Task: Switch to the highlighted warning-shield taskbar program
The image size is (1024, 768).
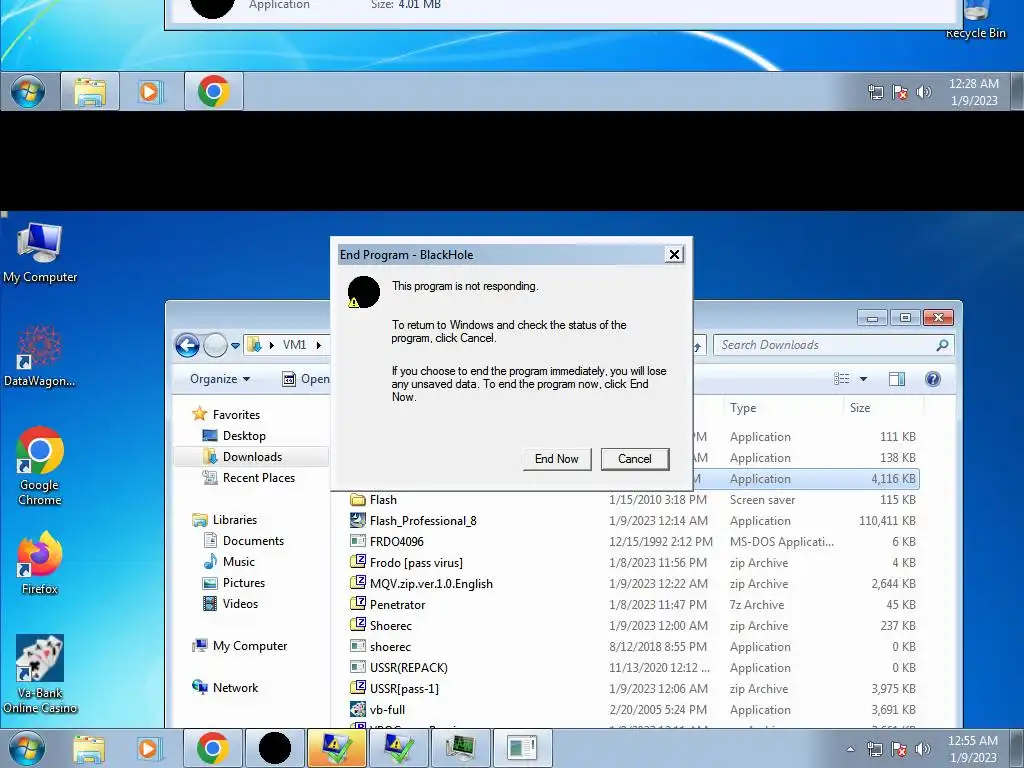Action: tap(336, 748)
